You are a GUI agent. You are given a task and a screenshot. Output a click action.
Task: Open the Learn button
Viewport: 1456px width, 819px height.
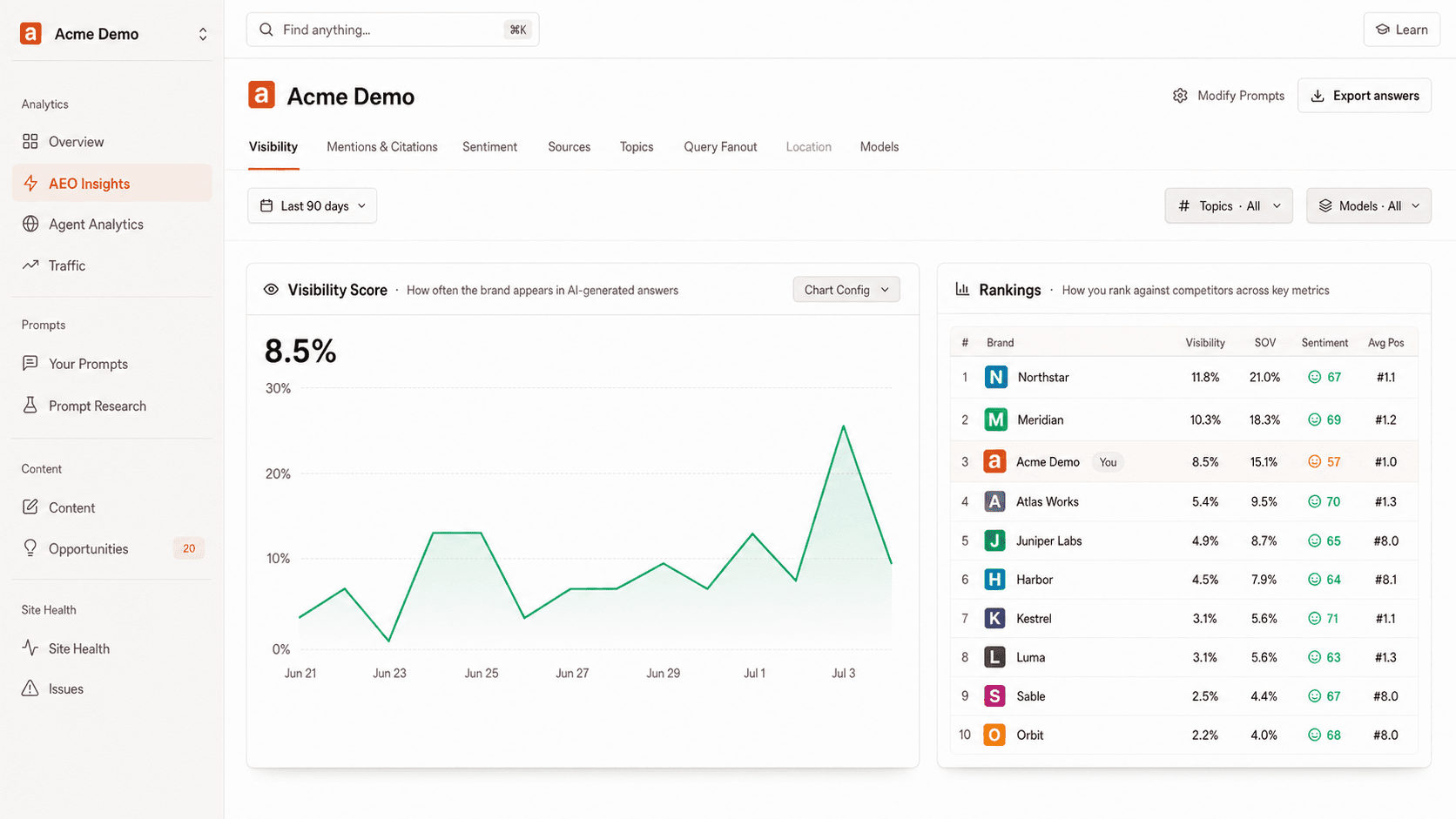1401,30
